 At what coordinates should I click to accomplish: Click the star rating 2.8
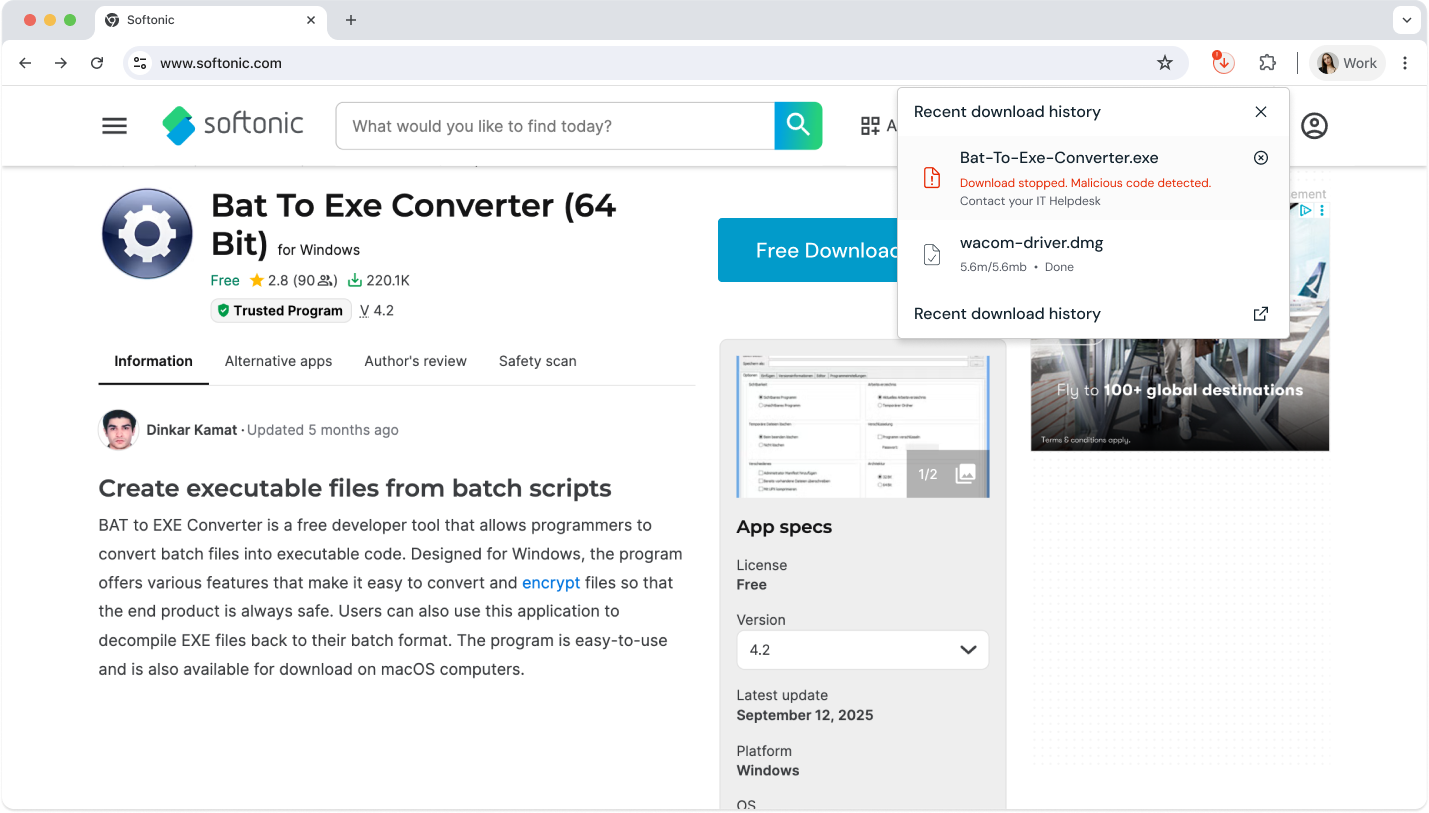(x=268, y=281)
